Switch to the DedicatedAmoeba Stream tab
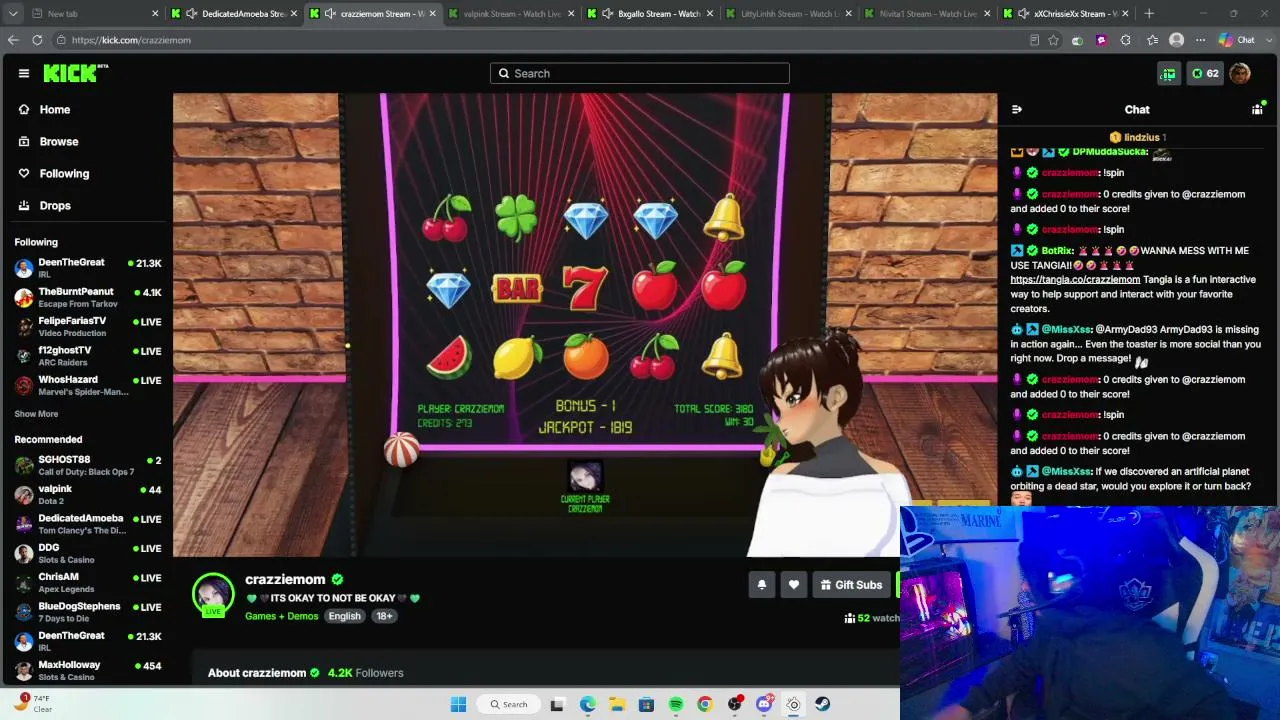1280x720 pixels. 235,14
